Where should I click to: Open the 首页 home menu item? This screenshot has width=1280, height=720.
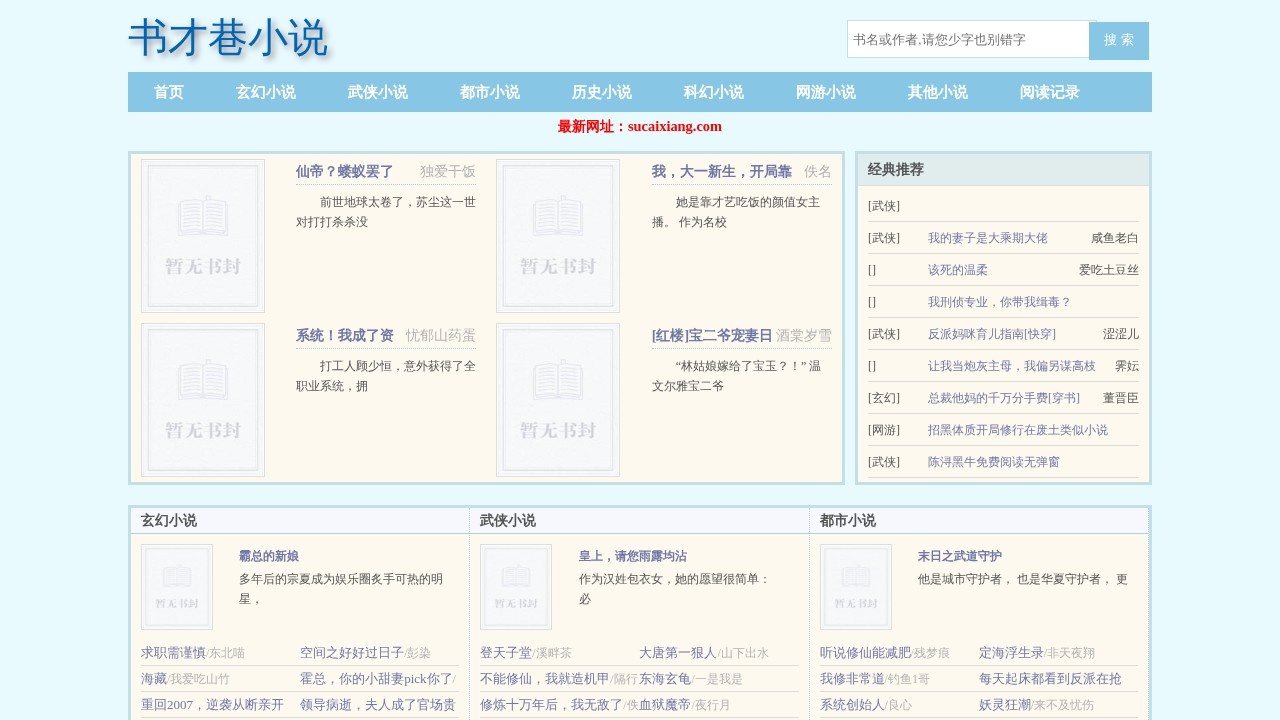click(x=167, y=92)
